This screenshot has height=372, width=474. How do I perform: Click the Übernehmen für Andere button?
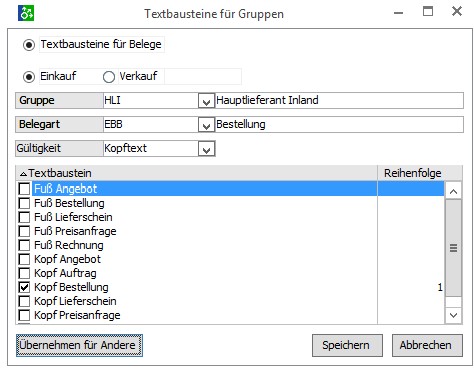(79, 345)
